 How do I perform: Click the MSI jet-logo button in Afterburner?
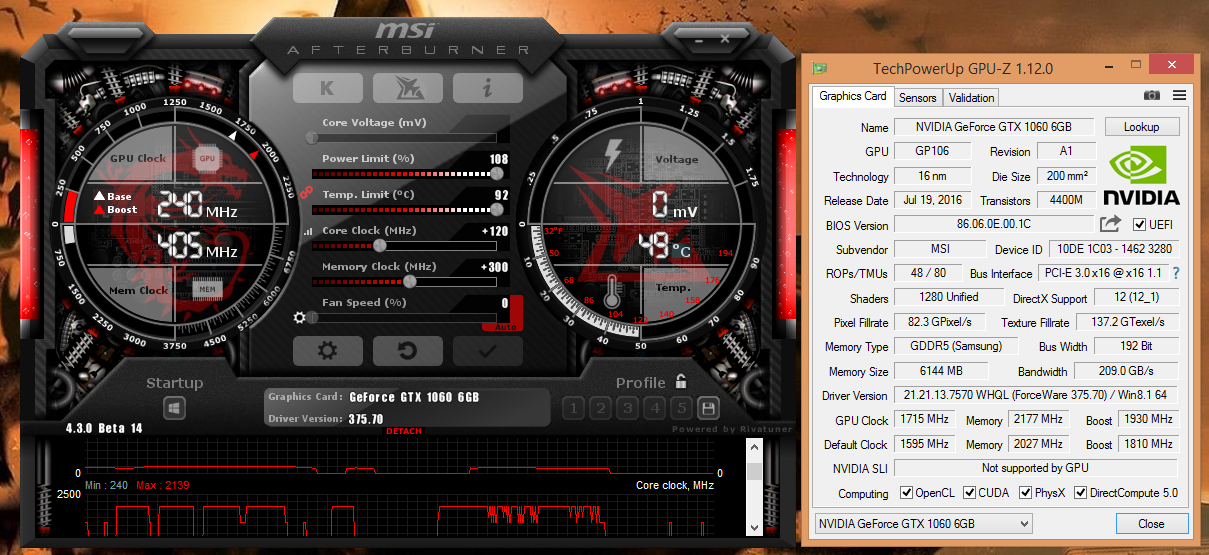pyautogui.click(x=408, y=88)
